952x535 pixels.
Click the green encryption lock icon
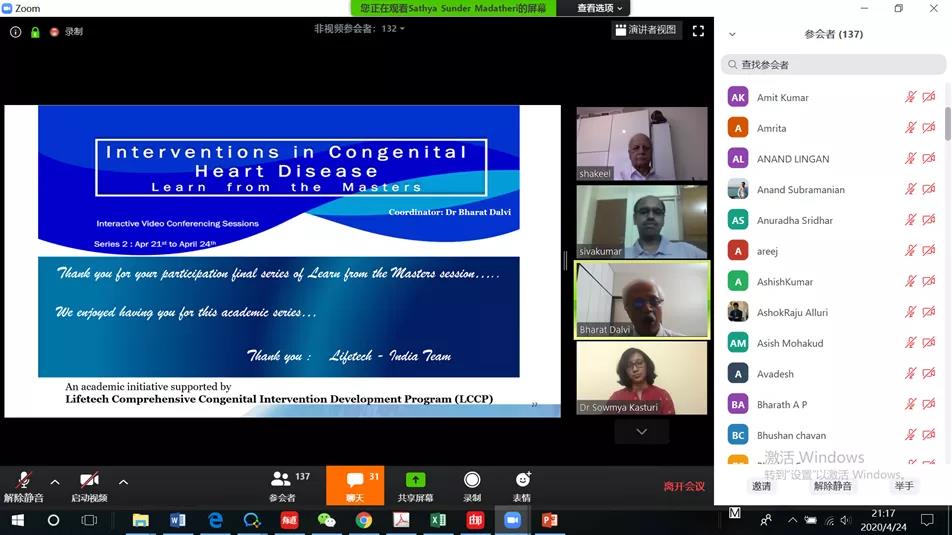pos(35,32)
